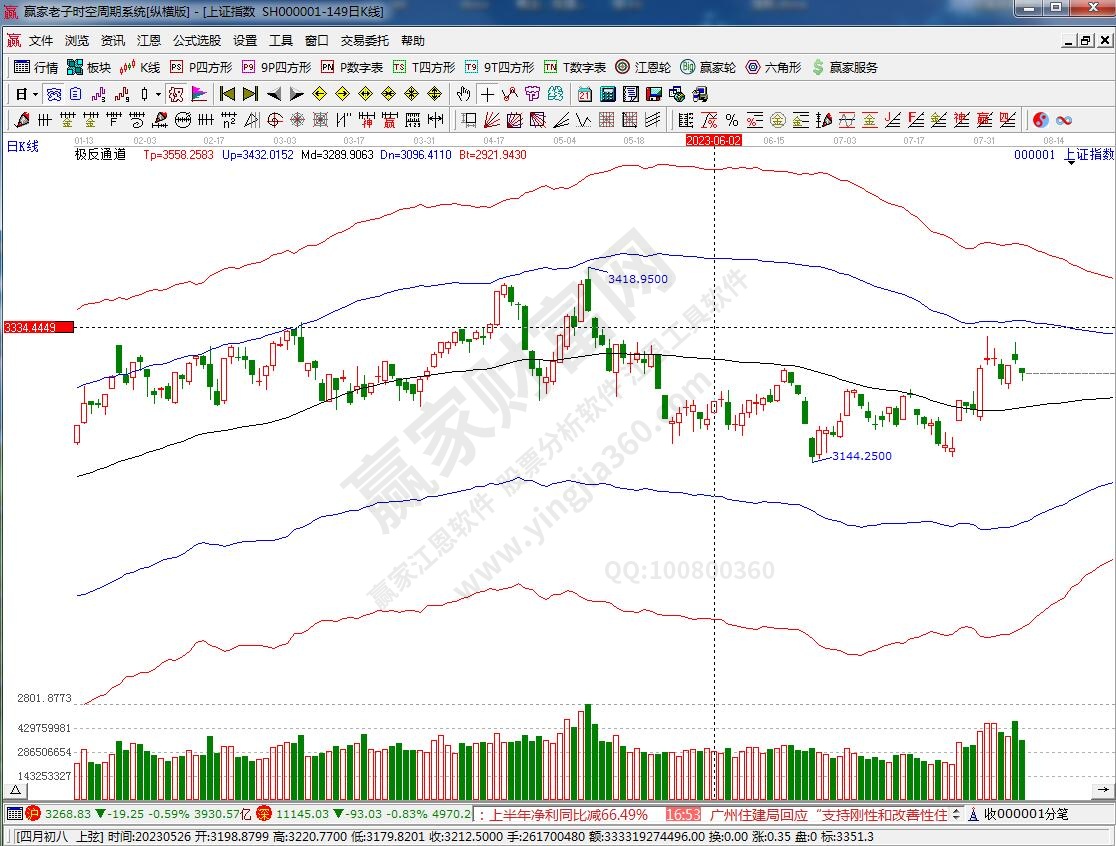Open the 六角形 hexagon chart
This screenshot has width=1116, height=846.
tap(773, 68)
